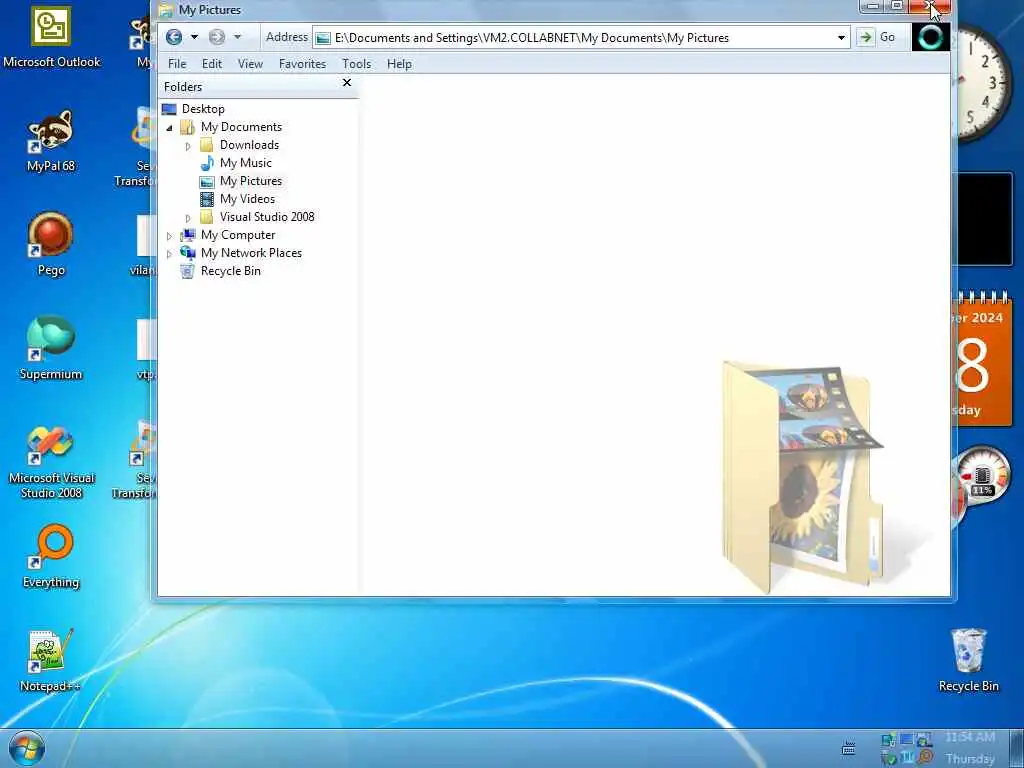Click the My Videos filmstrip icon
The image size is (1024, 768).
[x=207, y=199]
